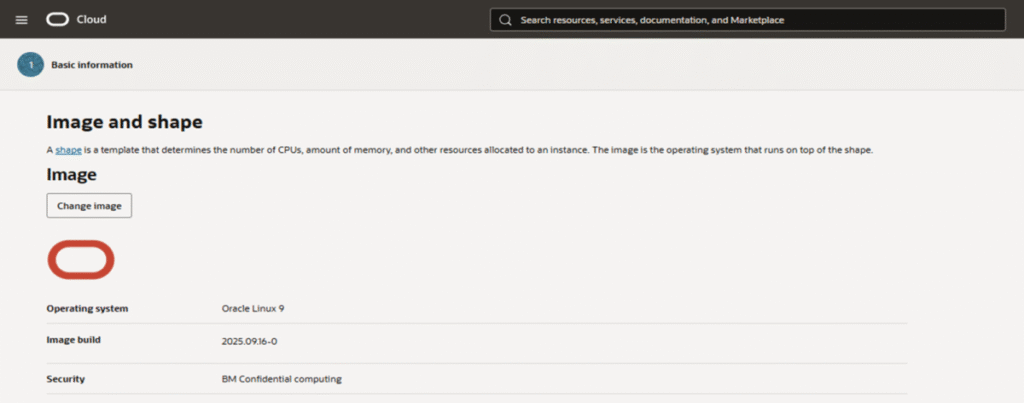The height and width of the screenshot is (403, 1024).
Task: Select the BM Confidential computing value
Action: pyautogui.click(x=282, y=379)
